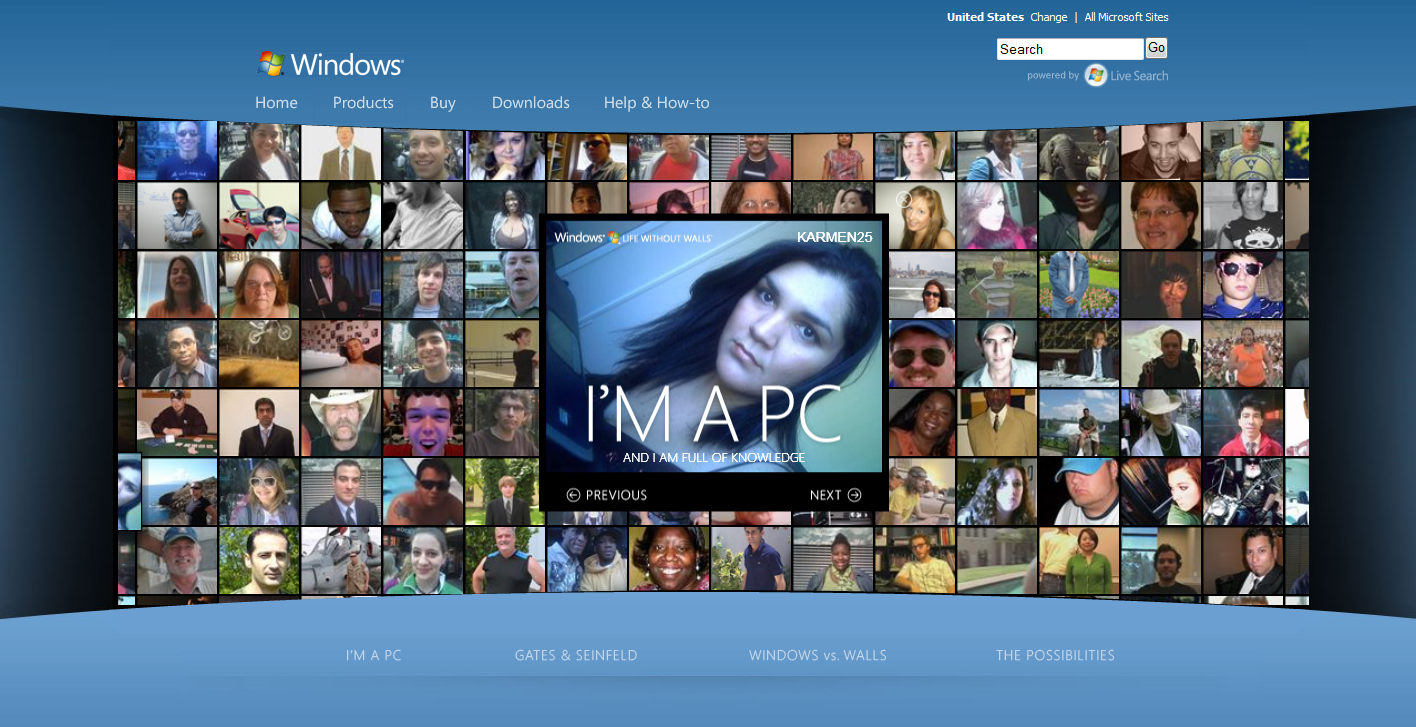The image size is (1416, 727).
Task: Select the I'M A PC tab
Action: (x=372, y=655)
